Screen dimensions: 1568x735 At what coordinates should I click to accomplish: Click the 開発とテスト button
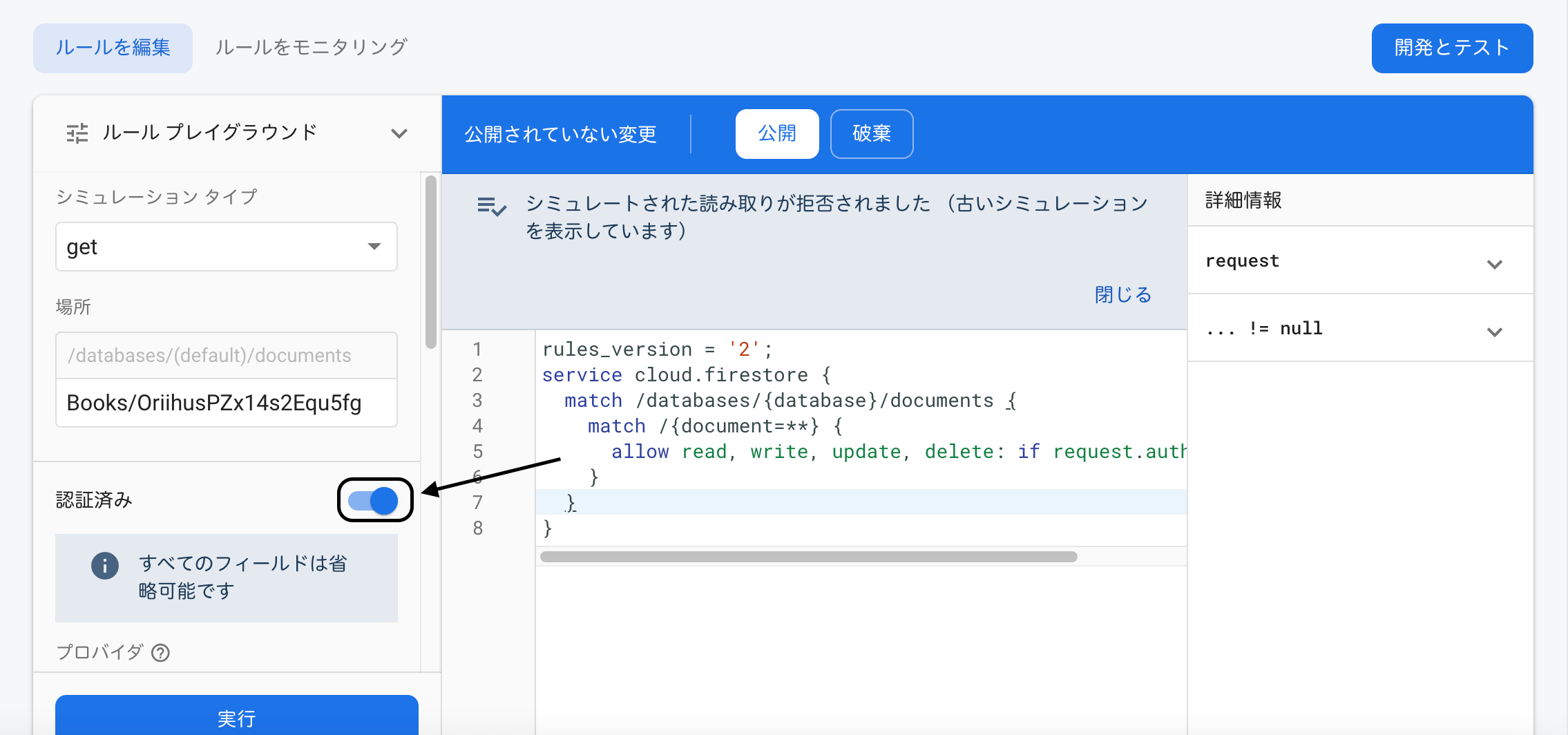click(x=1452, y=48)
